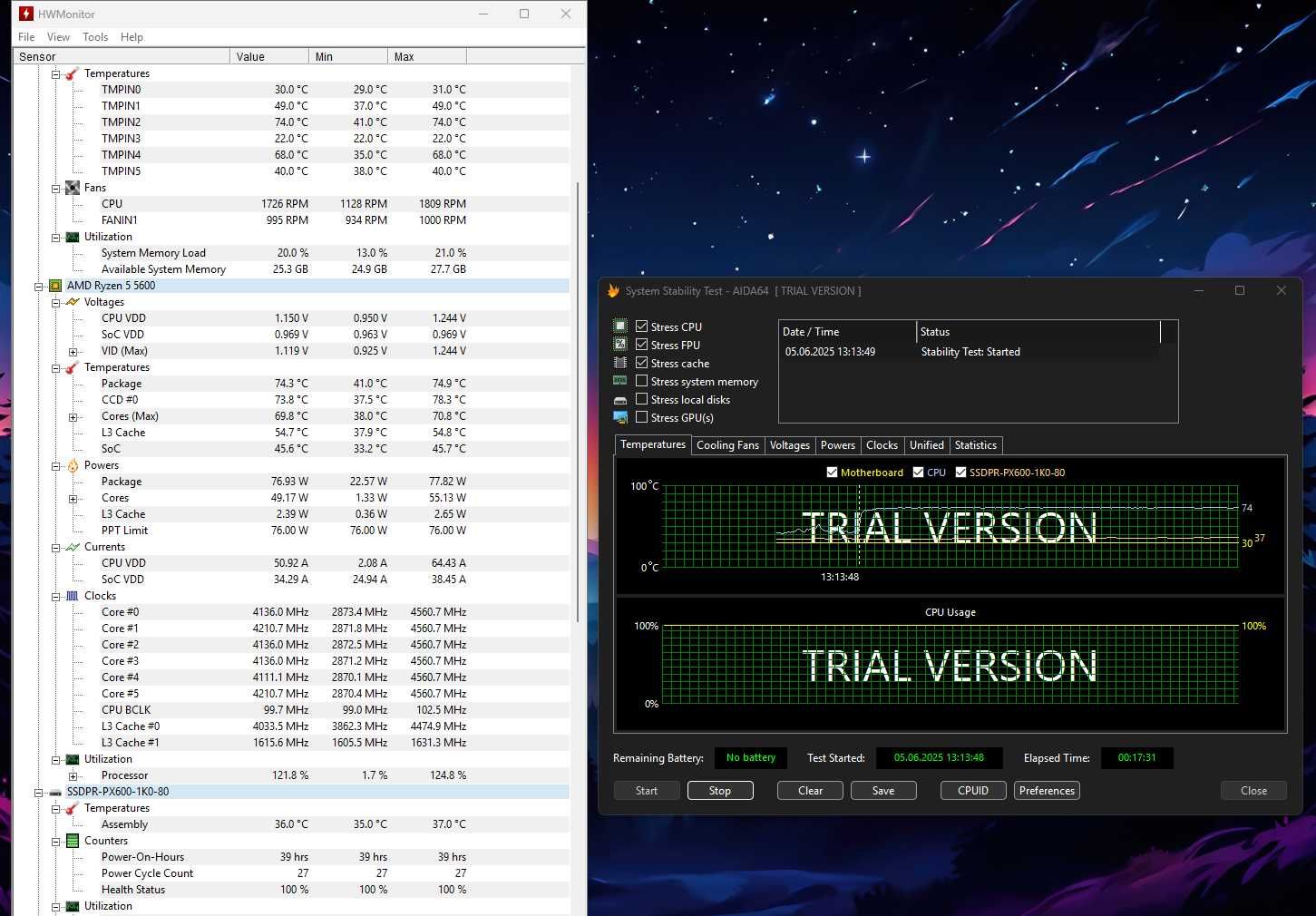Click the Voltages group icon in HWMonitor
This screenshot has height=916, width=1316.
(x=72, y=302)
